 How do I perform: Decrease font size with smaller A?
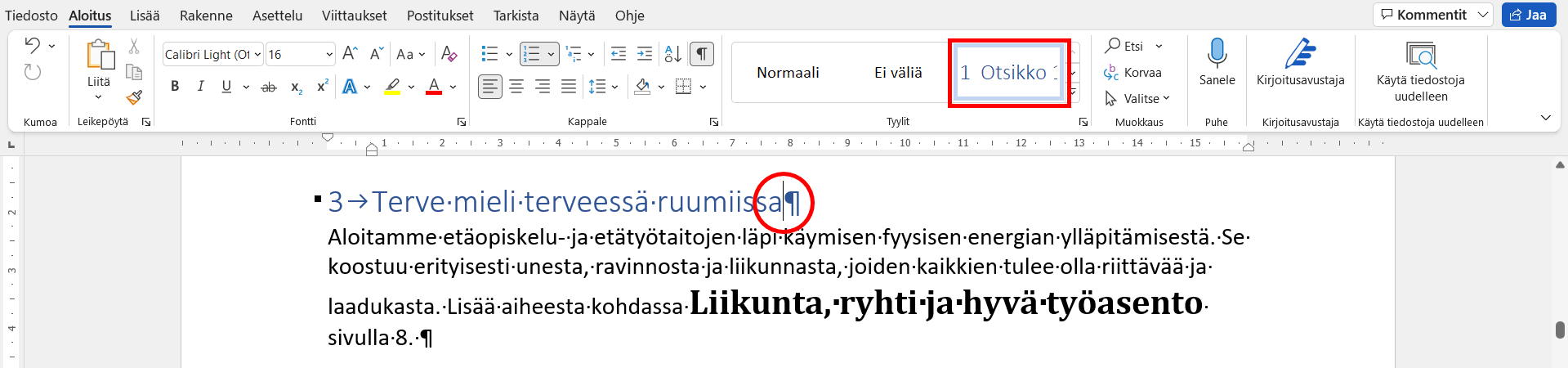(x=376, y=54)
